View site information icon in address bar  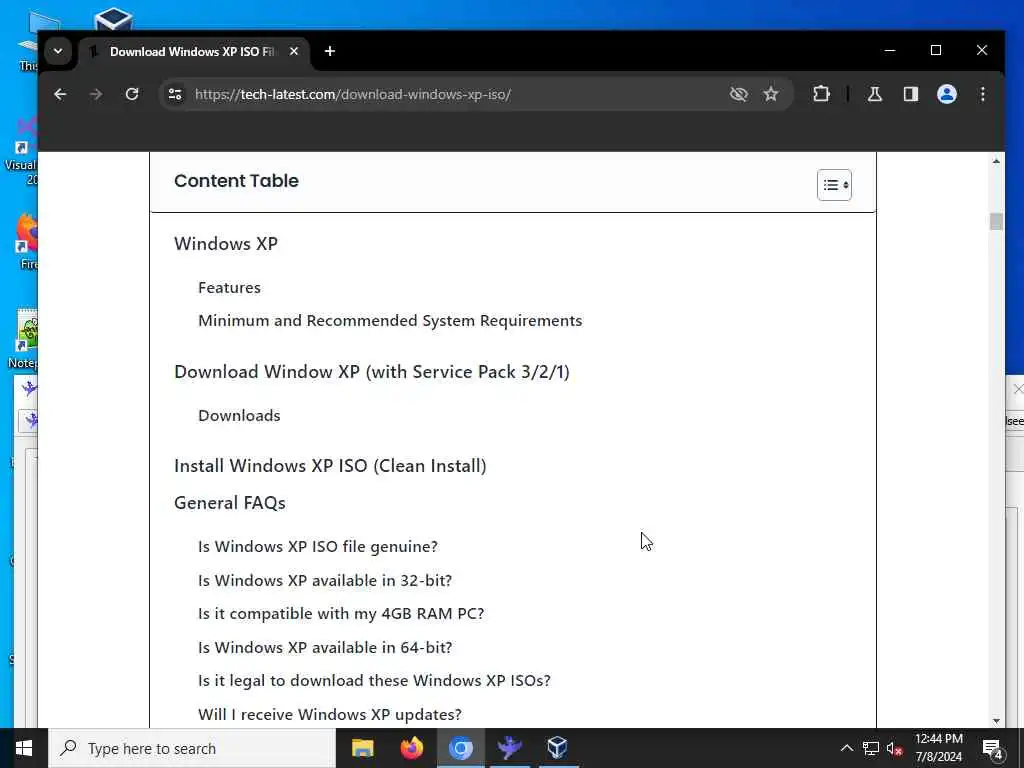[175, 94]
